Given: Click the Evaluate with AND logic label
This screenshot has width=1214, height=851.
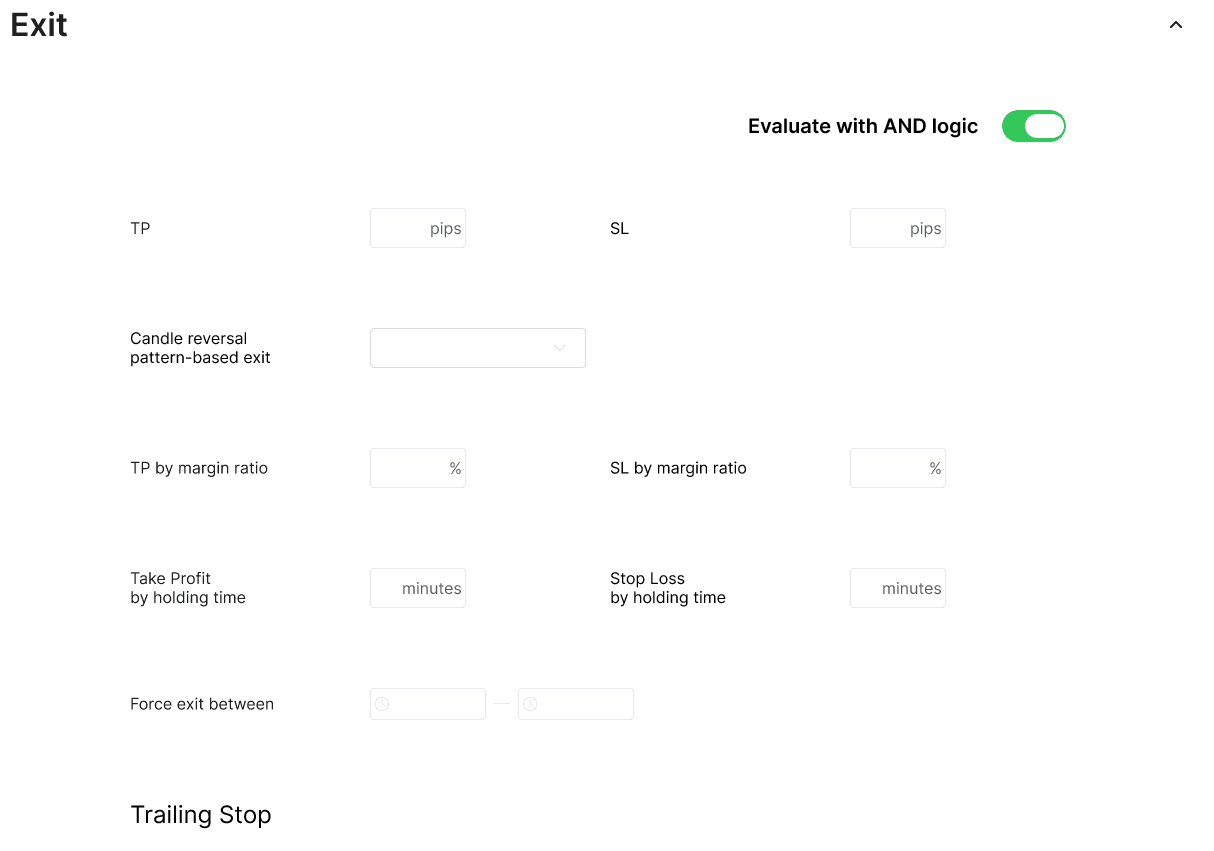Looking at the screenshot, I should click(862, 126).
